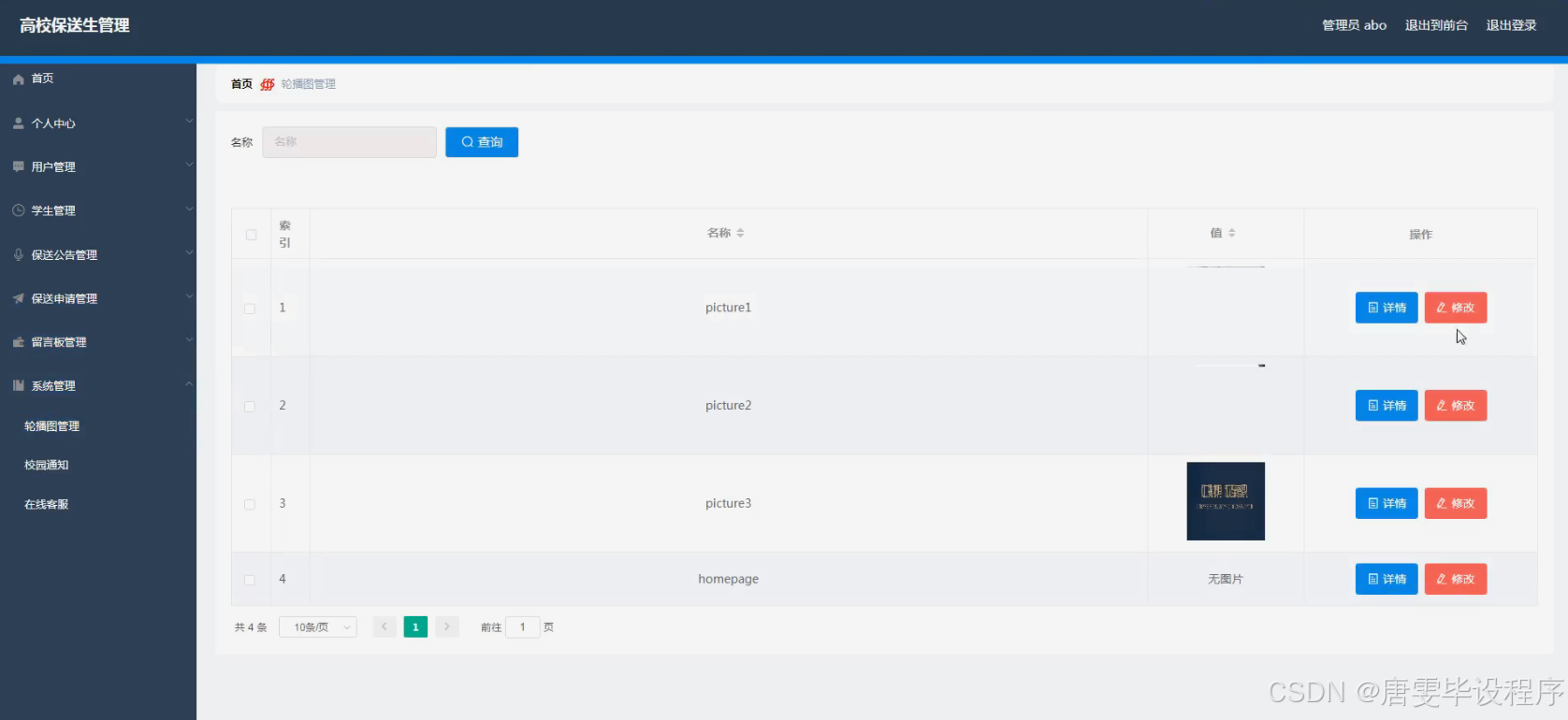
Task: Click the home icon beside 首页 in sidebar
Action: (18, 79)
